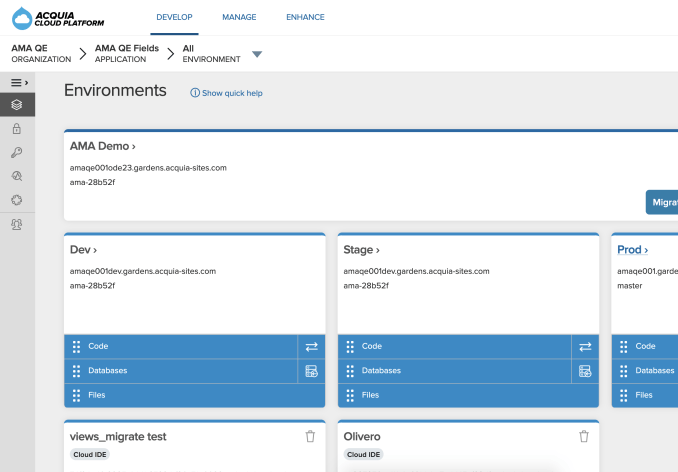Switch to the Enhance tab
The image size is (678, 472).
coord(305,17)
